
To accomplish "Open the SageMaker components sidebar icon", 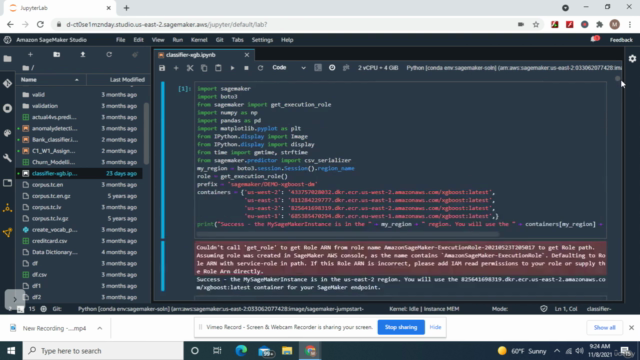I will [x=7, y=208].
